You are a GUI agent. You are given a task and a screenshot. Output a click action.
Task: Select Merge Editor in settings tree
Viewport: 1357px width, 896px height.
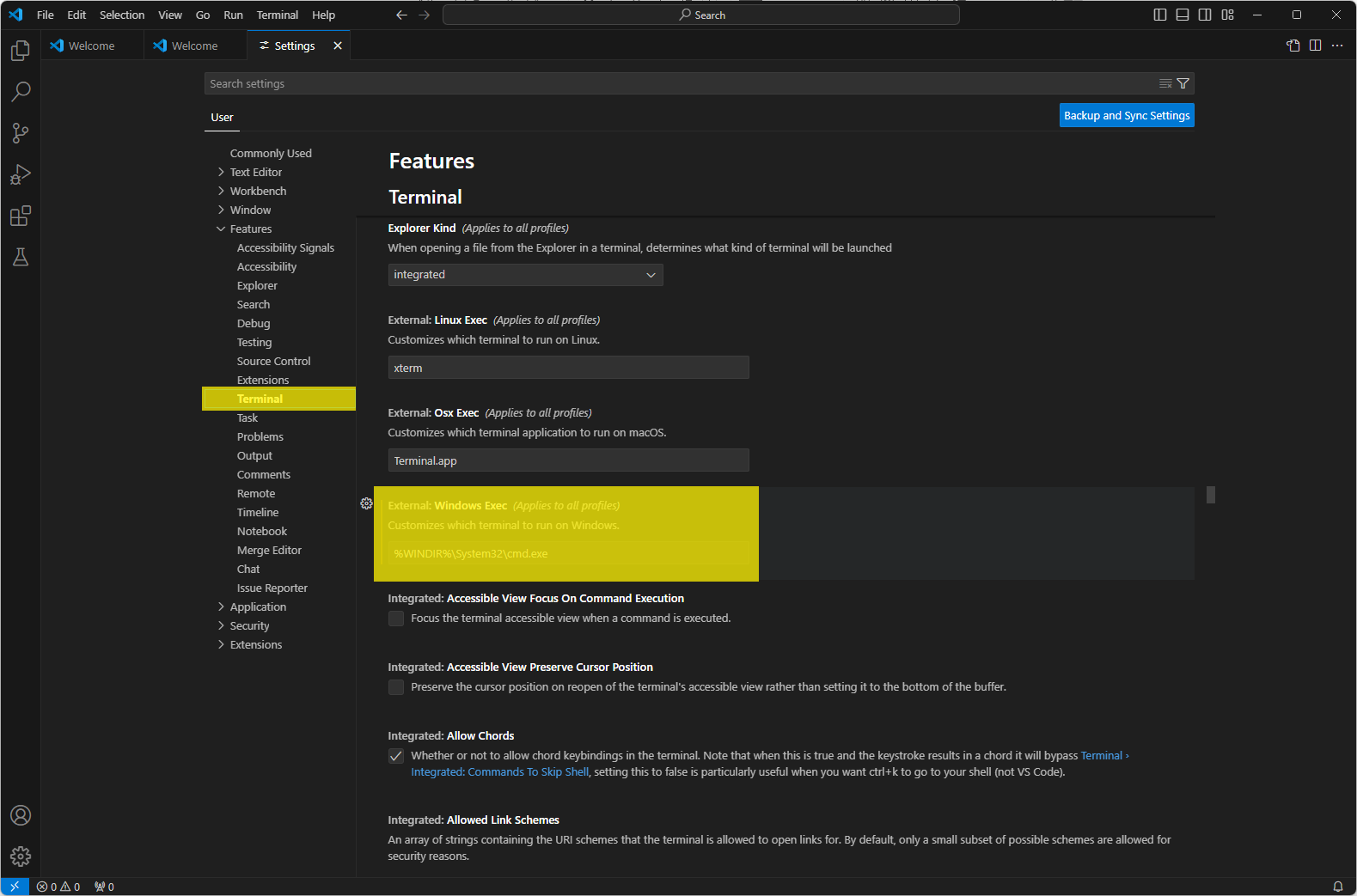269,550
